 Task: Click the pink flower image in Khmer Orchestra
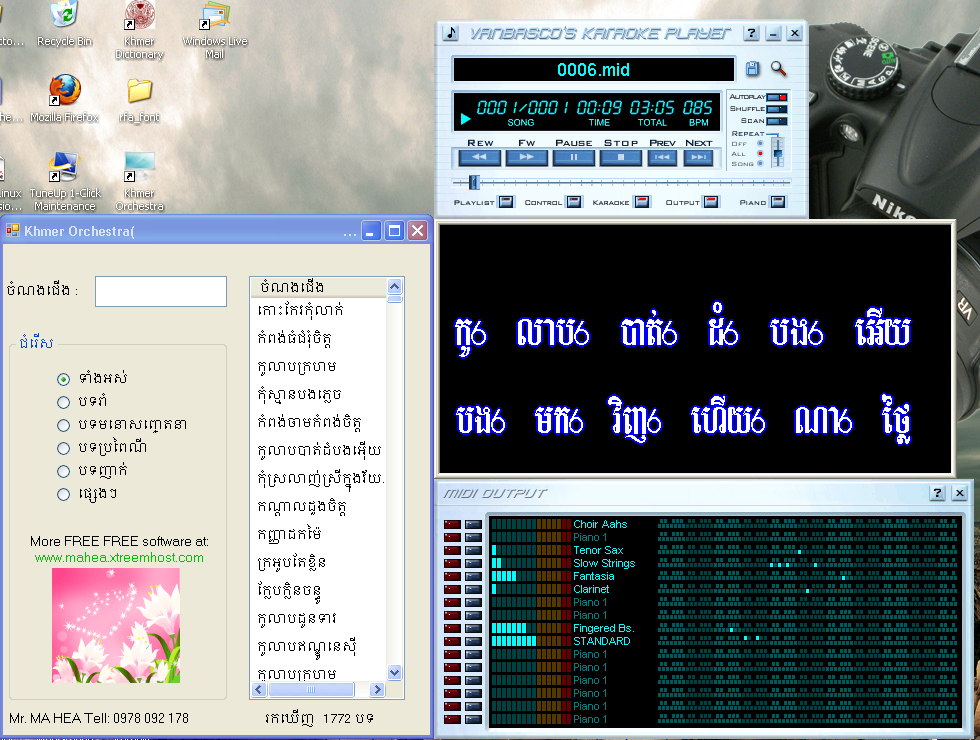(x=116, y=625)
